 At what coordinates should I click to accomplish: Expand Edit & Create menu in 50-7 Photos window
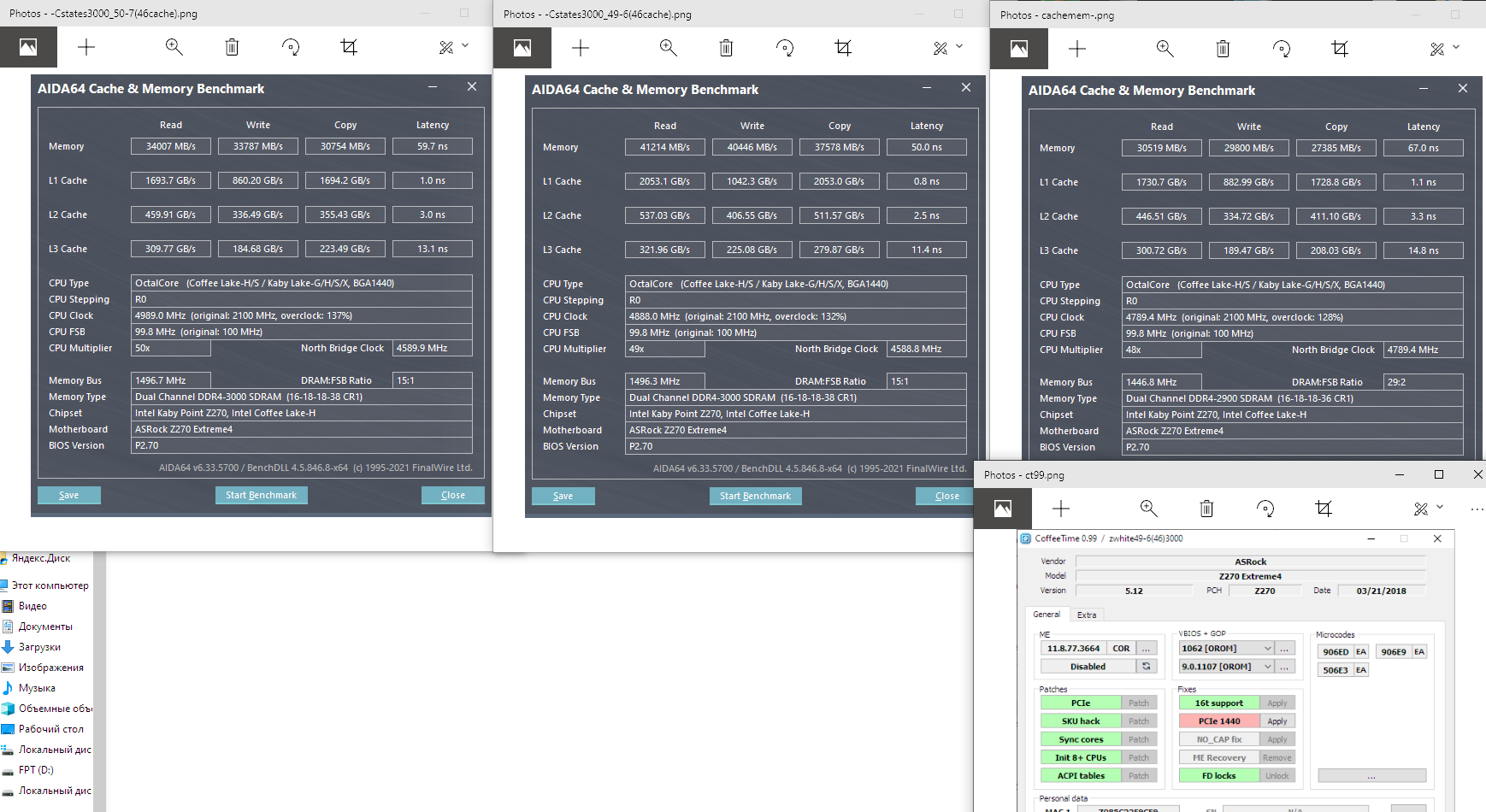click(x=453, y=47)
